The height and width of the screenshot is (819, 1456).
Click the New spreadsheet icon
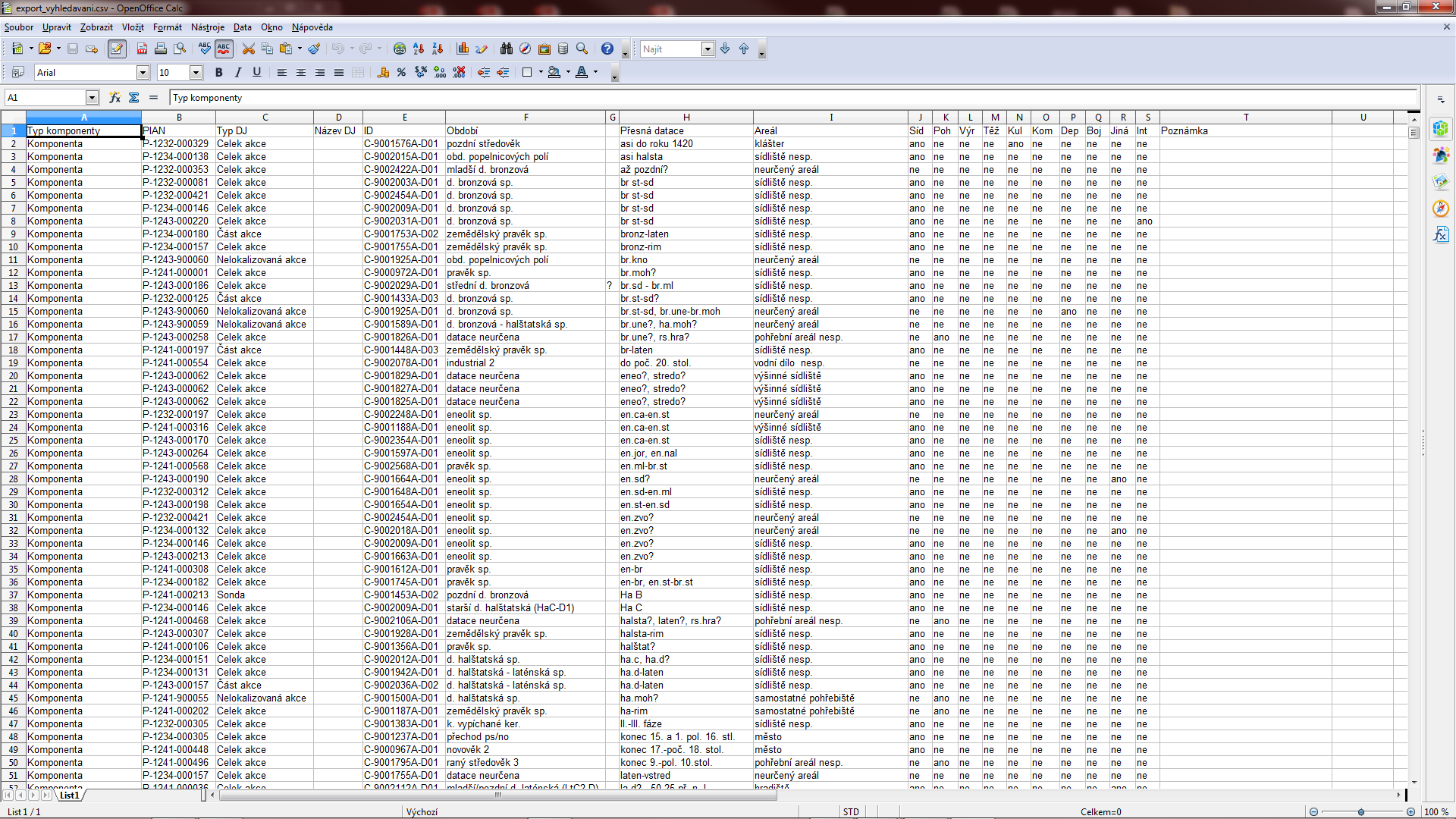tap(17, 49)
